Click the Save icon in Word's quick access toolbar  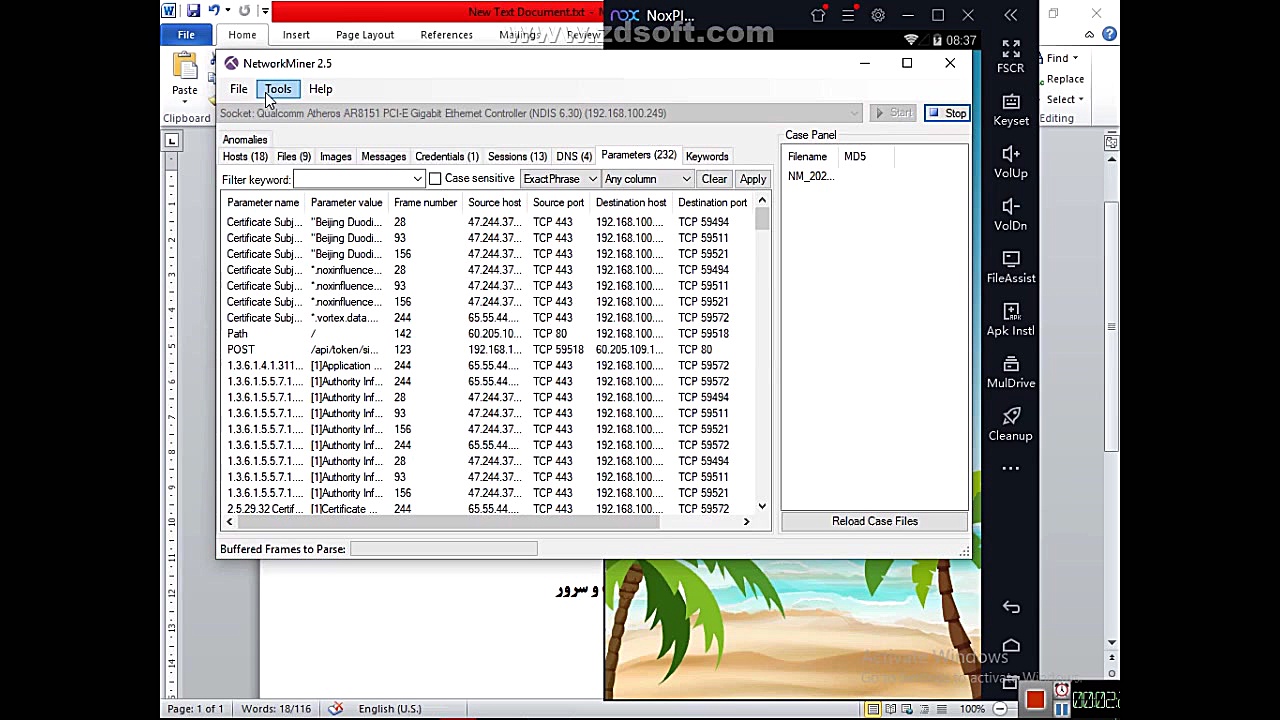pyautogui.click(x=193, y=11)
